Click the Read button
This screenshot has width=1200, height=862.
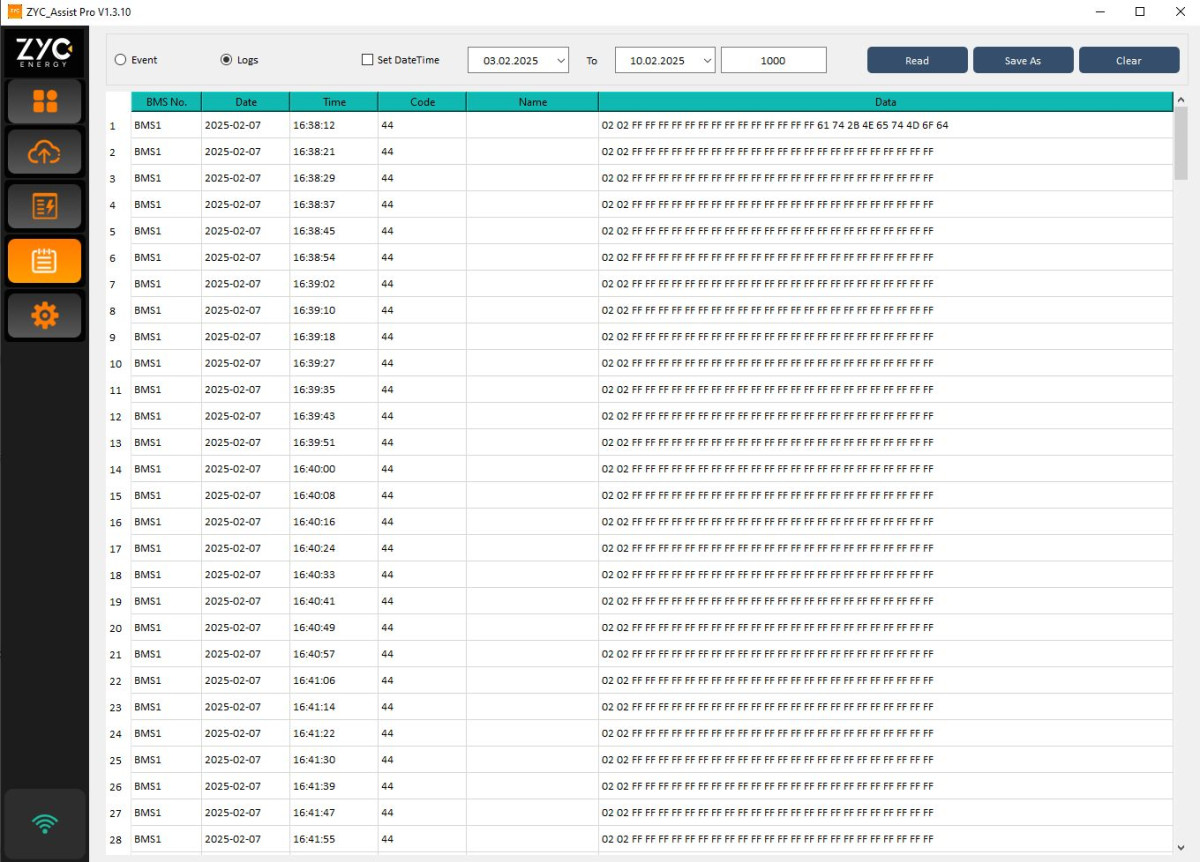[917, 60]
